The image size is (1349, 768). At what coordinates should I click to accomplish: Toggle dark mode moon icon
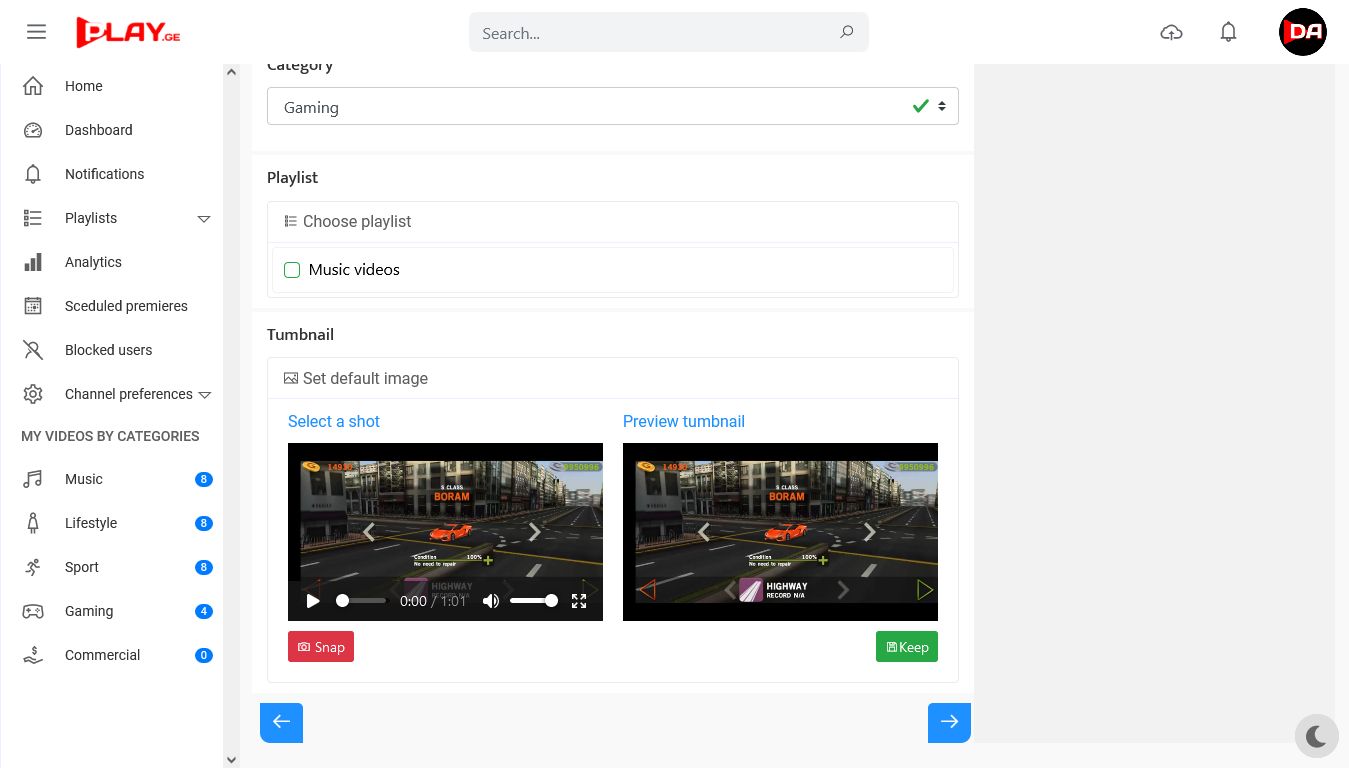click(1316, 737)
